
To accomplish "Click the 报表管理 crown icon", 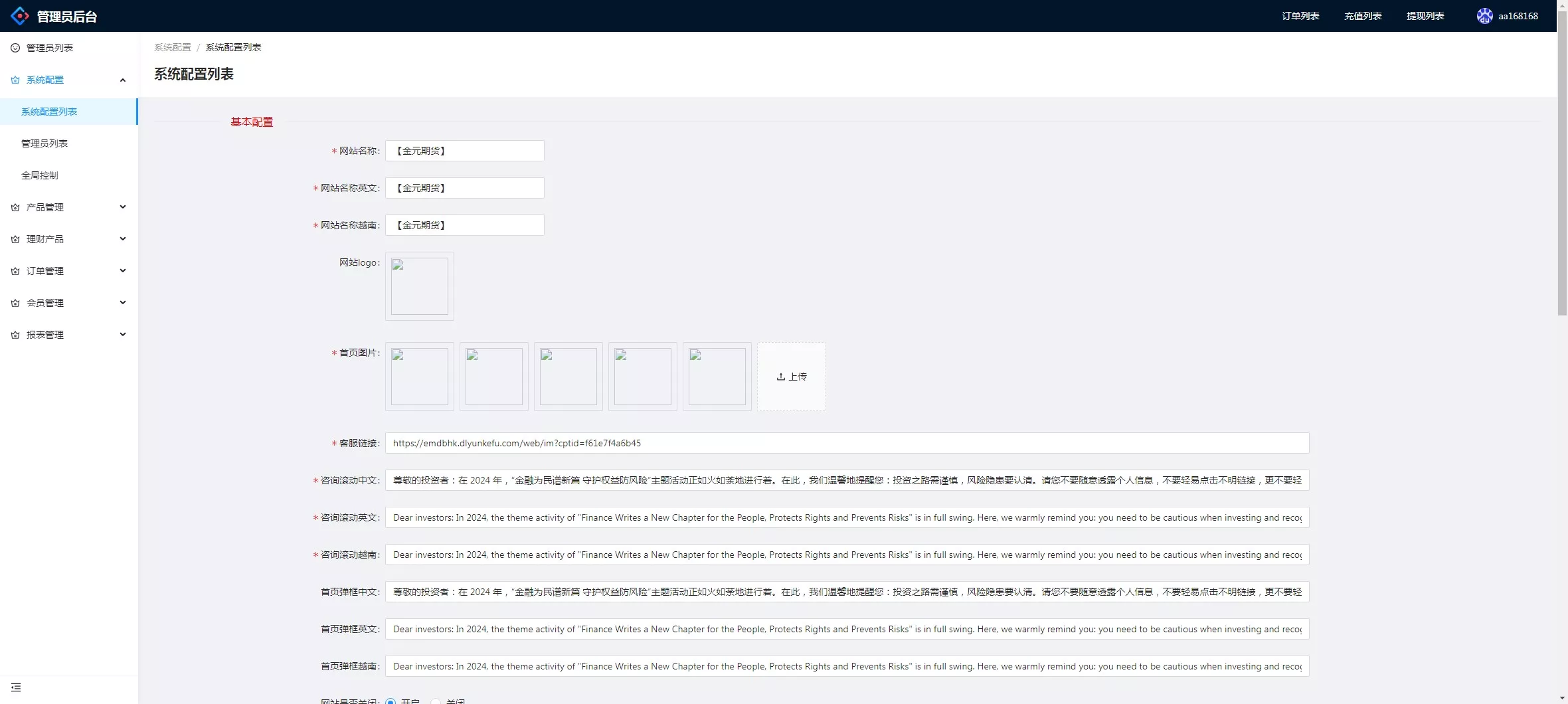I will [15, 335].
